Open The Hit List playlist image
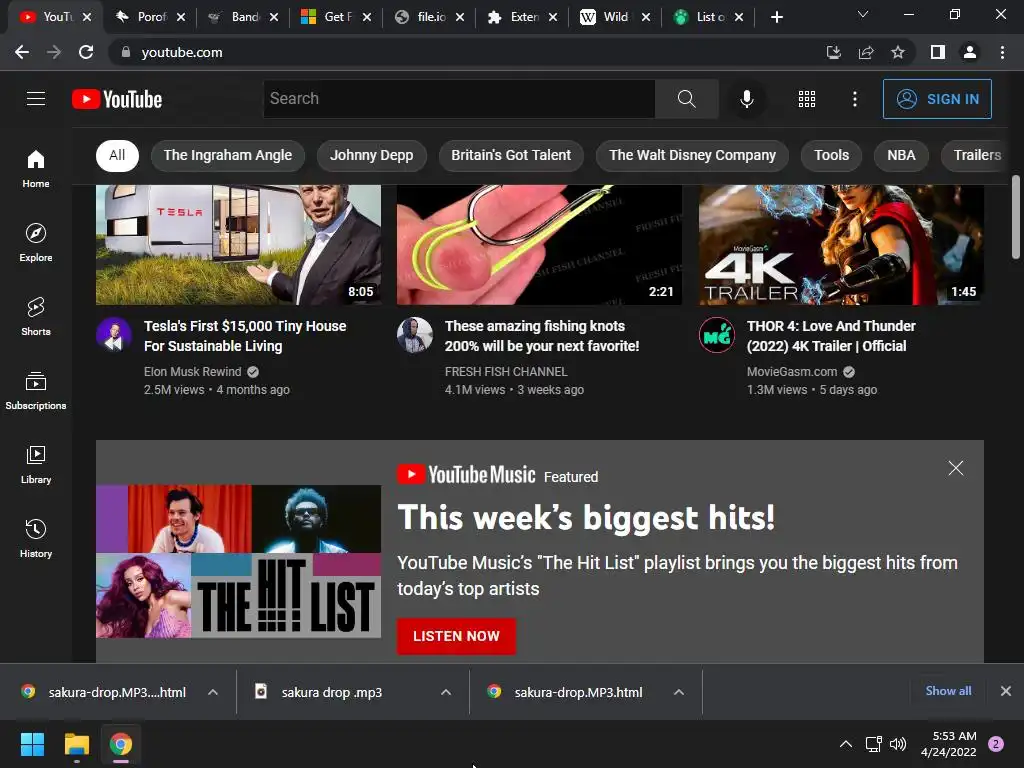Screen dimensions: 1024x768 (x=238, y=561)
